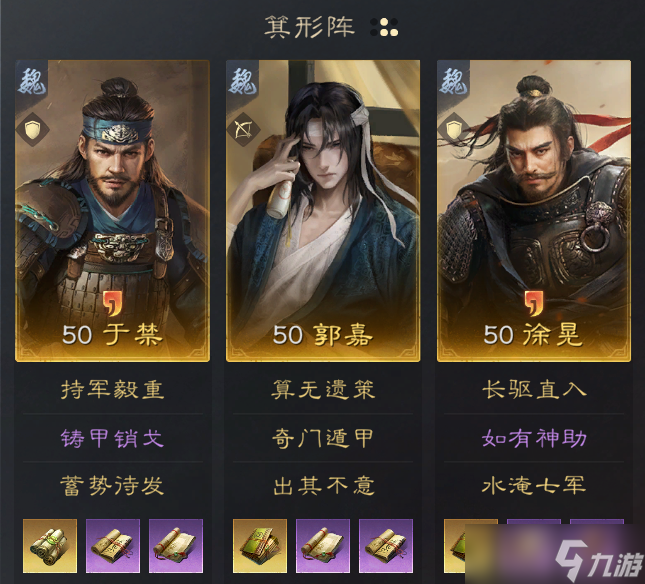645x584 pixels.
Task: Click the archer bow icon on 郭嘉's card
Action: (x=243, y=130)
